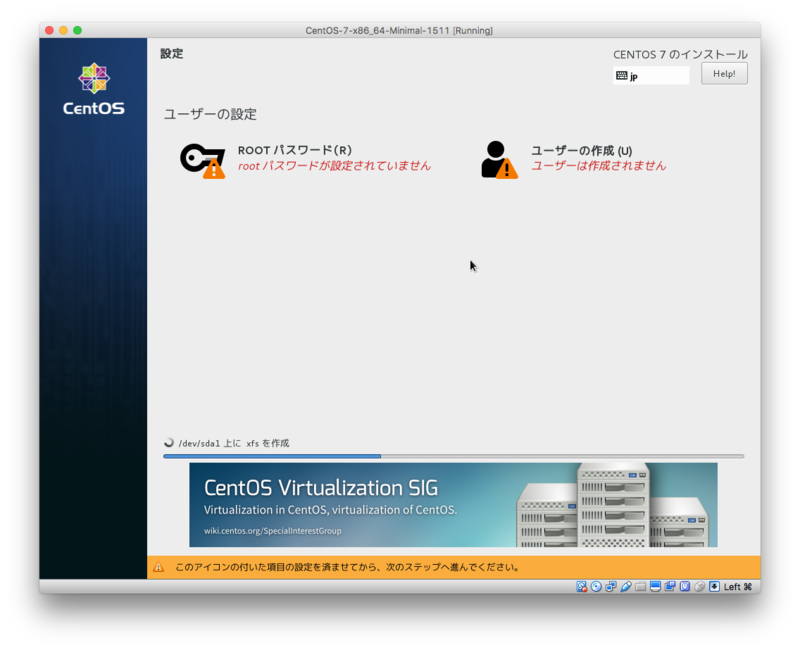The height and width of the screenshot is (650, 800).
Task: Close the VirtualBox window with red button
Action: point(49,30)
